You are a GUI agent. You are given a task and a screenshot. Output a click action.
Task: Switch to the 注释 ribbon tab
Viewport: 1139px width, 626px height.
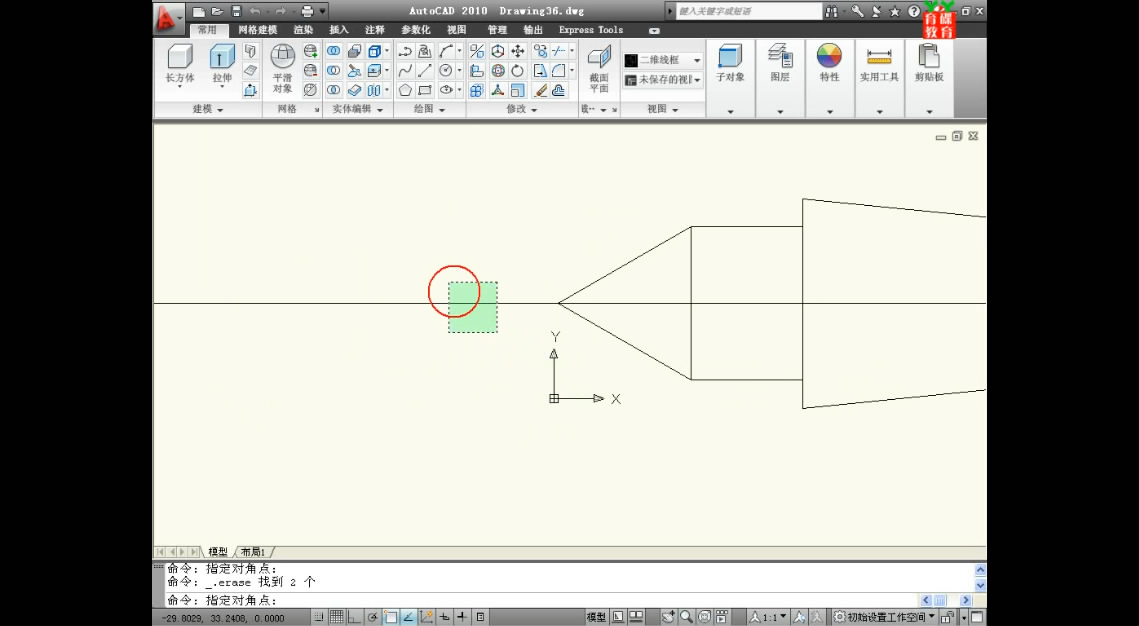click(375, 30)
